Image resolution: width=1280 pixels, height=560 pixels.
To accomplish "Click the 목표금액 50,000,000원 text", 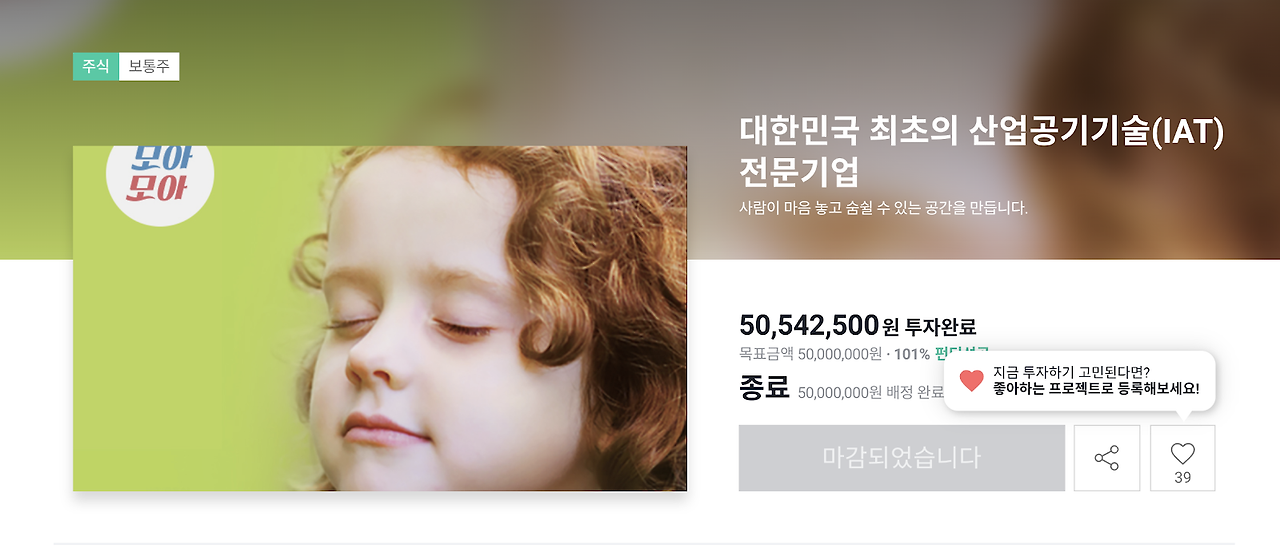I will (811, 354).
